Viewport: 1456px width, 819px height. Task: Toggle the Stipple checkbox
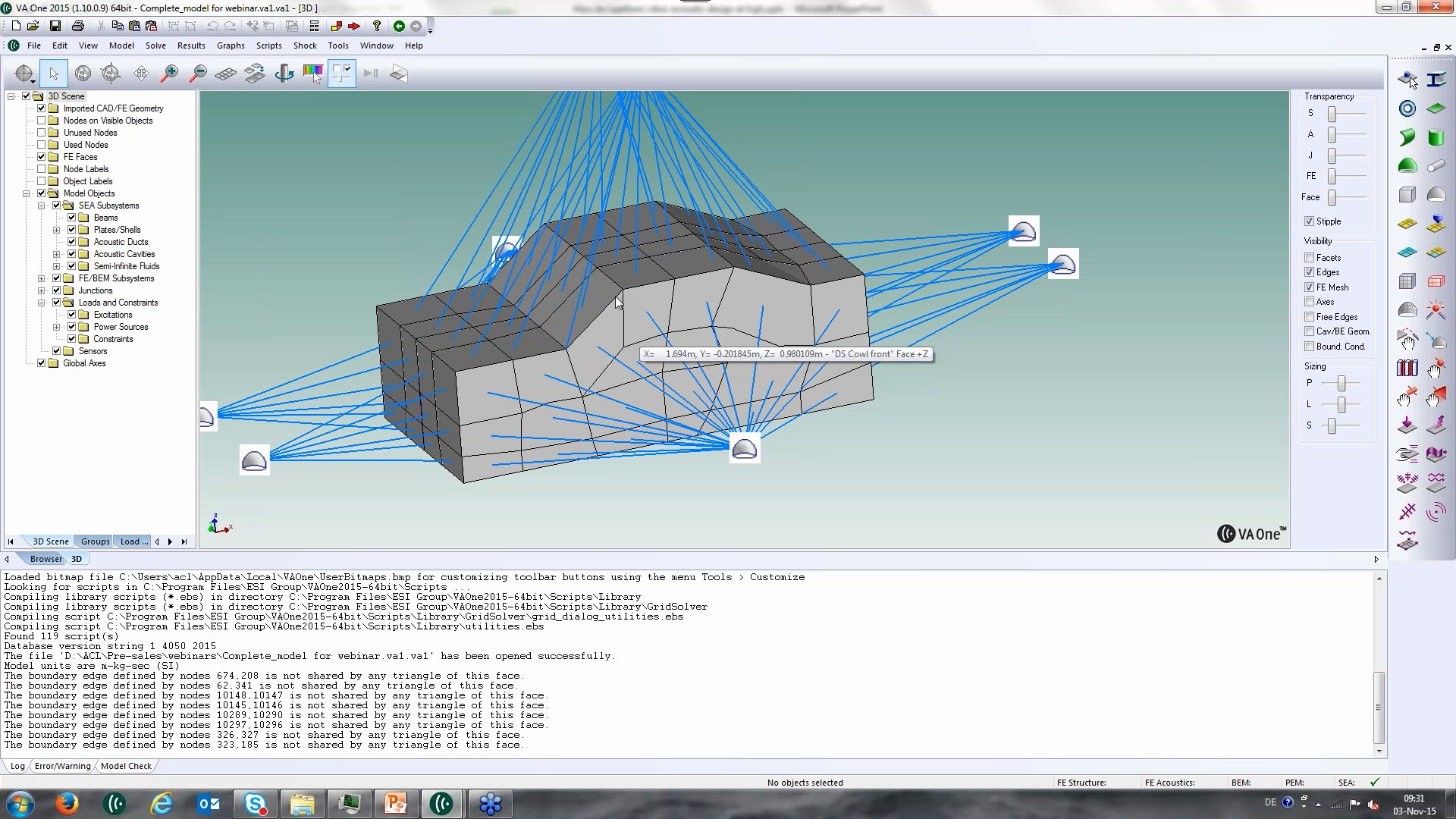click(x=1309, y=221)
